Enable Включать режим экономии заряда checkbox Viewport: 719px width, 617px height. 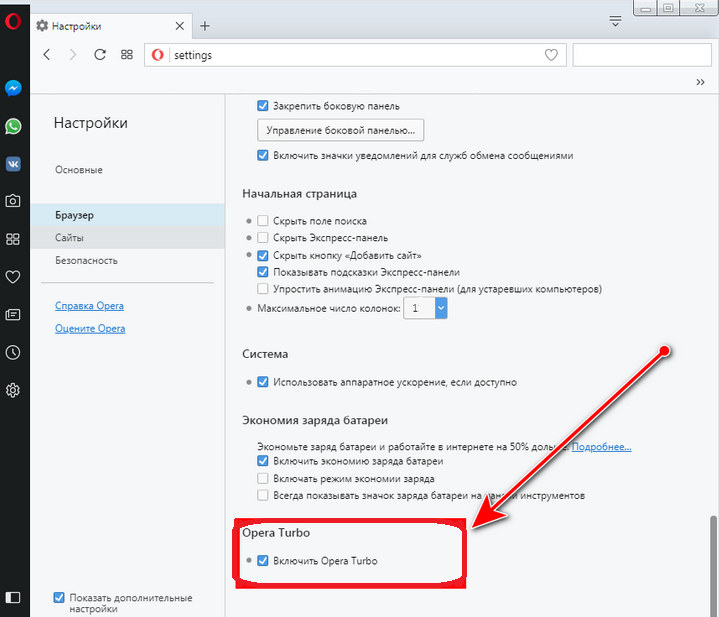[x=263, y=479]
